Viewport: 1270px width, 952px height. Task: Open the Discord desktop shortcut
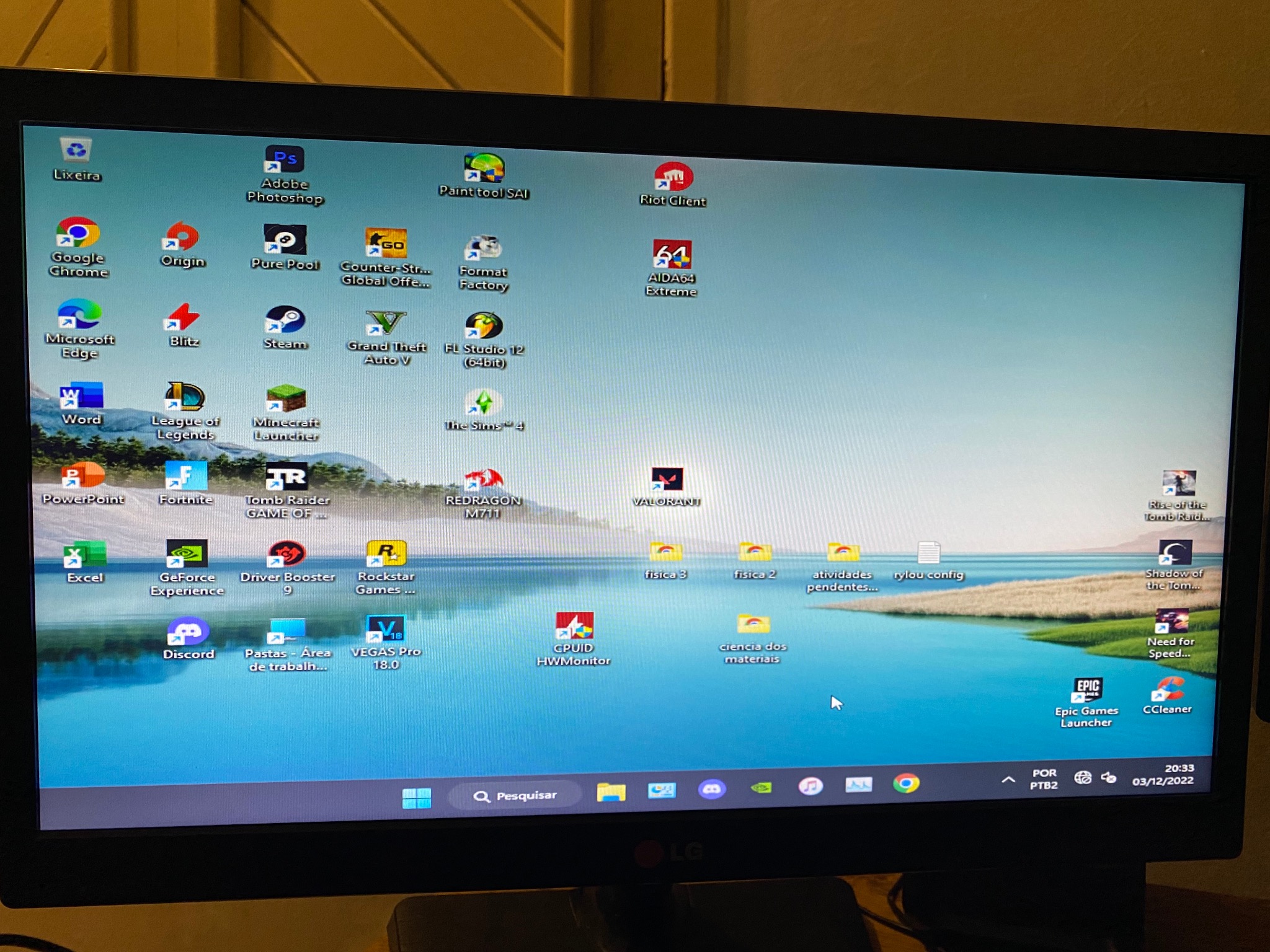click(189, 638)
